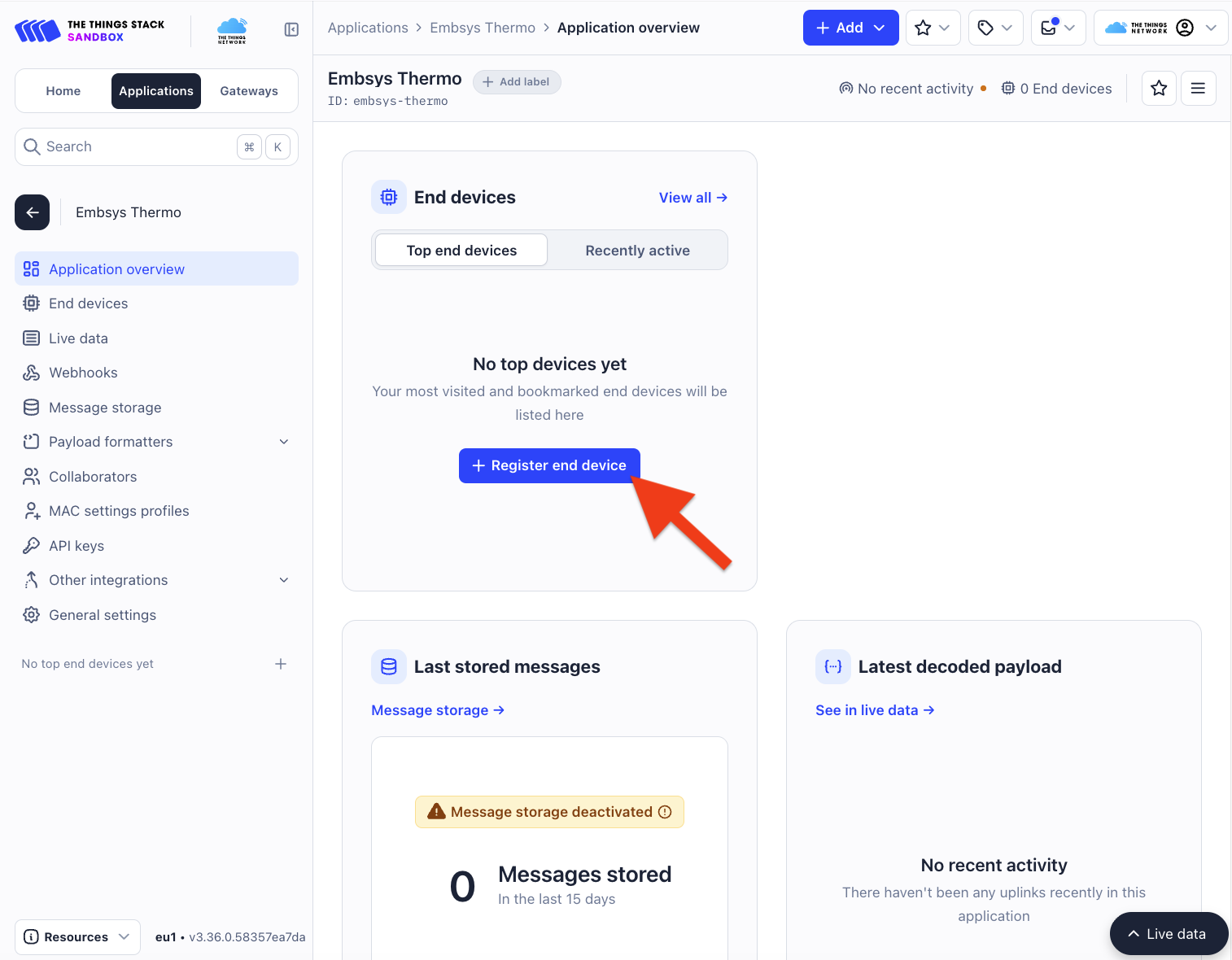The image size is (1232, 960).
Task: Open the hamburger menu in application header
Action: pyautogui.click(x=1198, y=89)
